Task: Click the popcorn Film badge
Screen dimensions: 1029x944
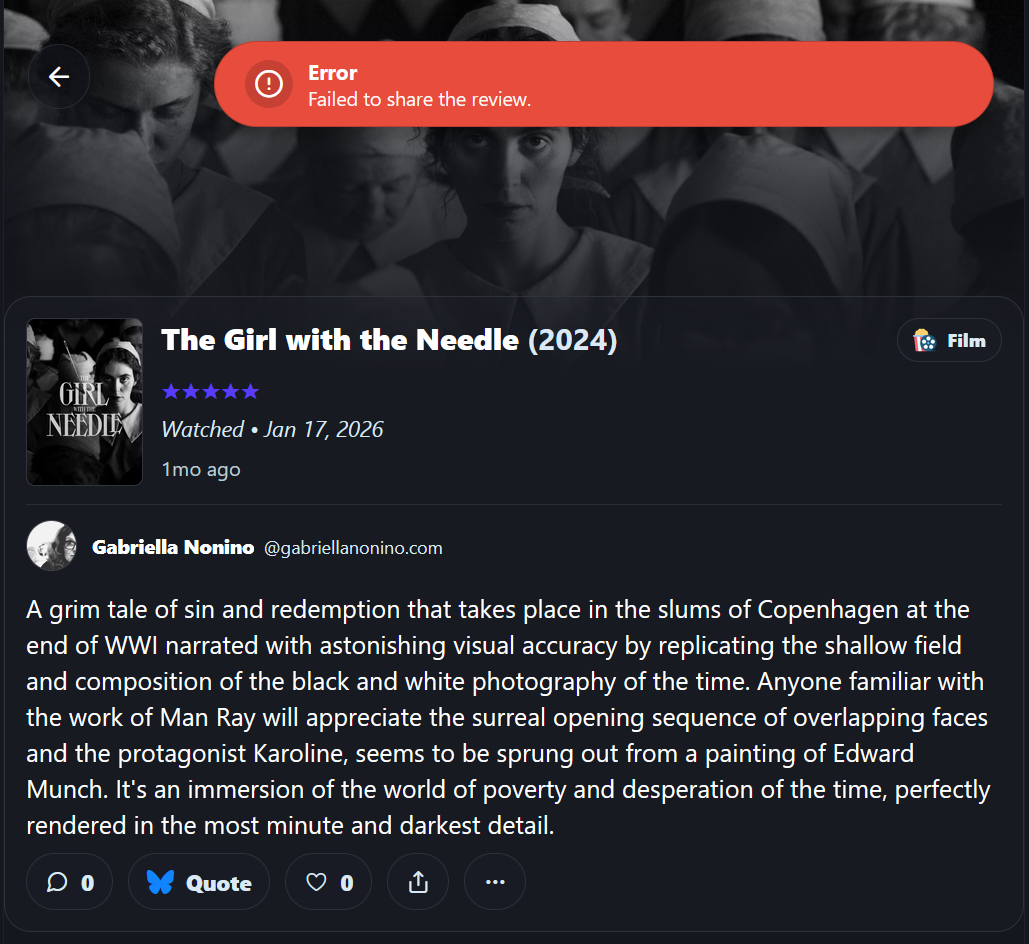Action: tap(949, 341)
